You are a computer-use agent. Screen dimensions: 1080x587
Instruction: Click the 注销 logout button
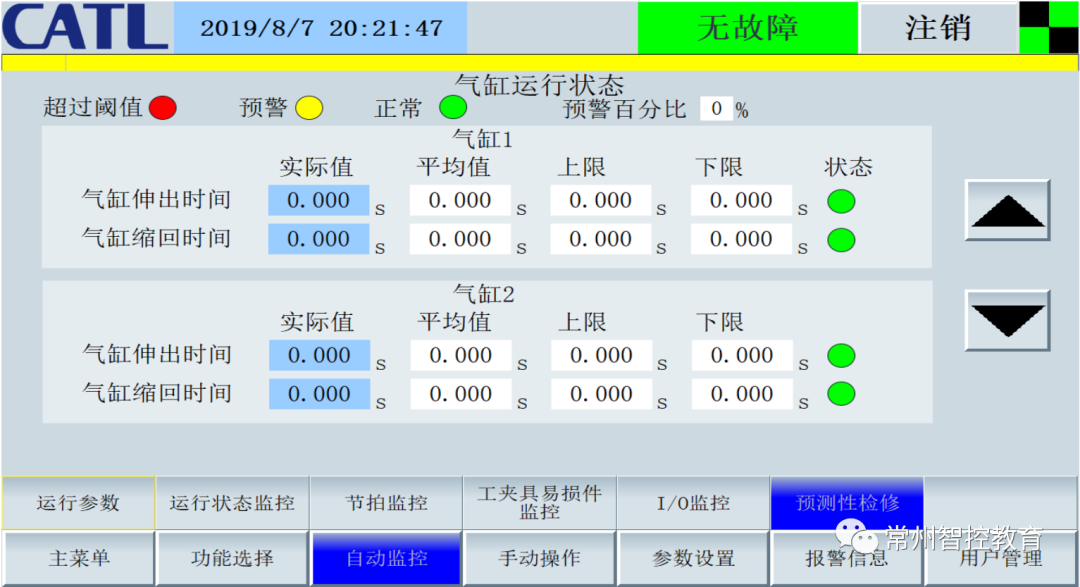pyautogui.click(x=938, y=28)
